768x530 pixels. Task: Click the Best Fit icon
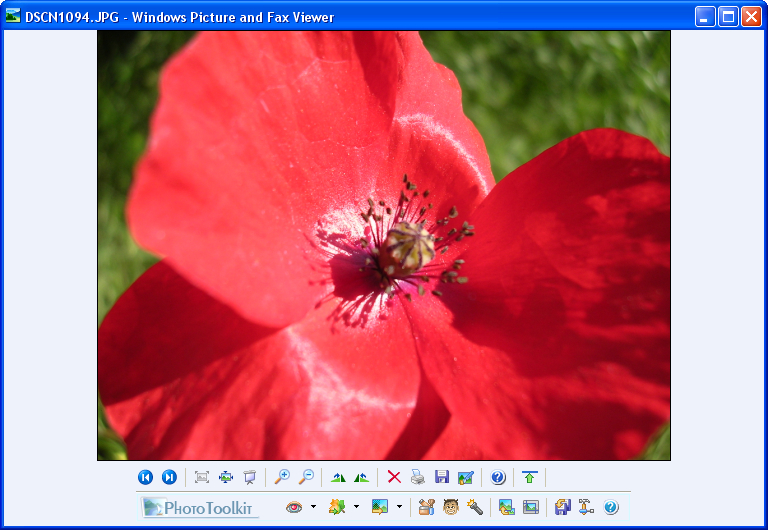202,478
